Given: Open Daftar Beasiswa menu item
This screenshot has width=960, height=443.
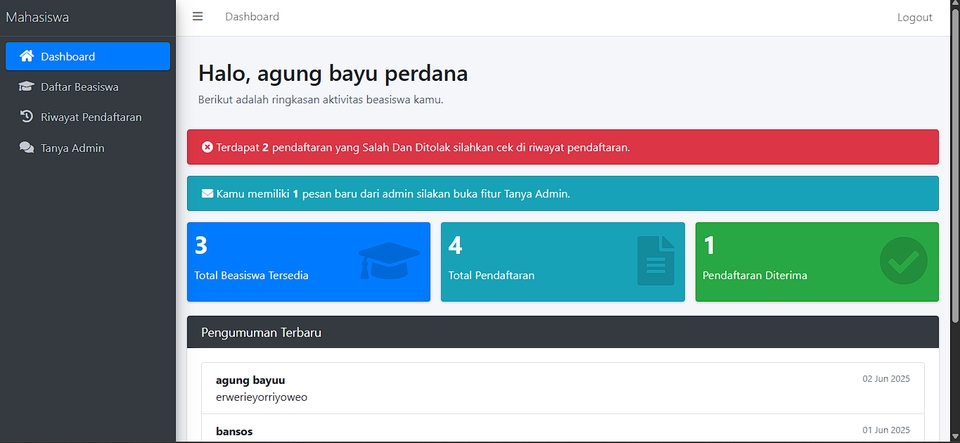Looking at the screenshot, I should click(x=79, y=87).
